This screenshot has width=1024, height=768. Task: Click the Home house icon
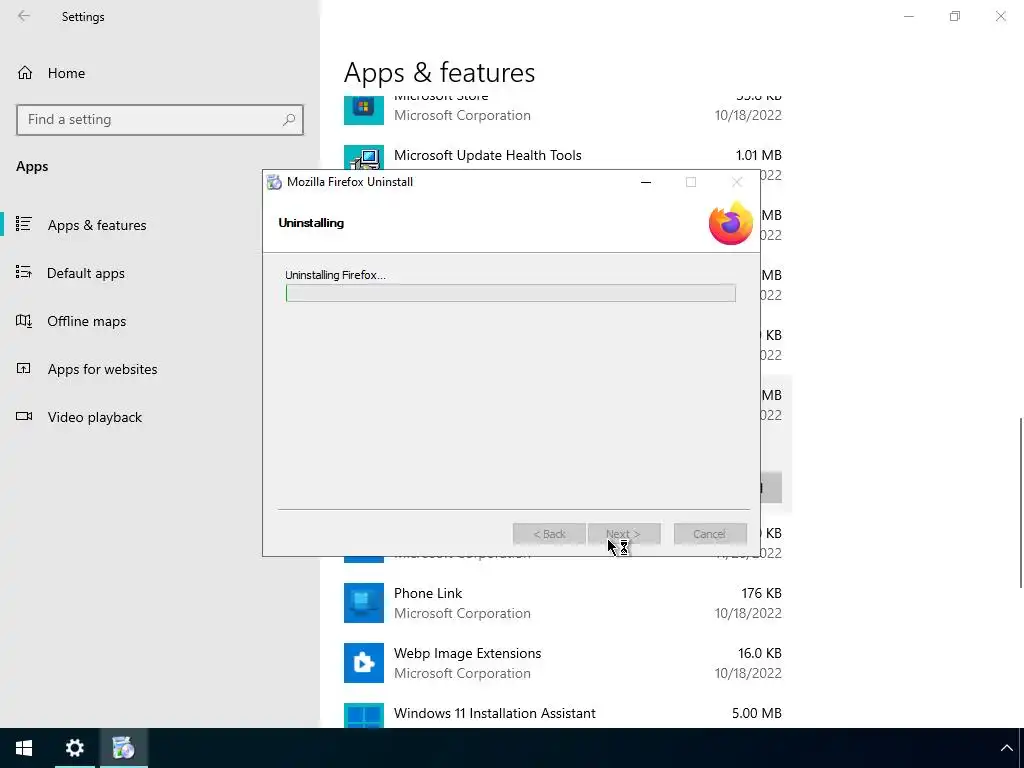25,72
